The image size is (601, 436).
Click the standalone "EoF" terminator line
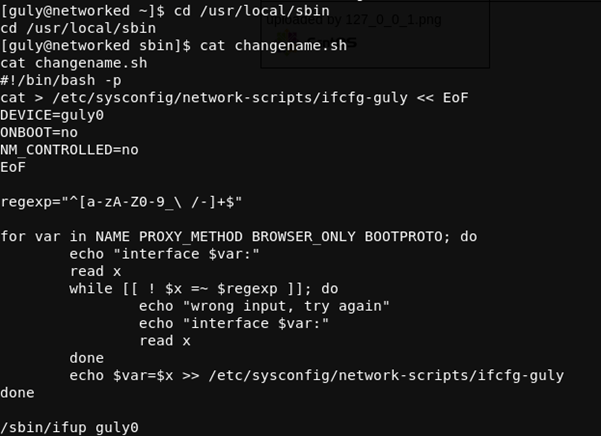tap(14, 167)
